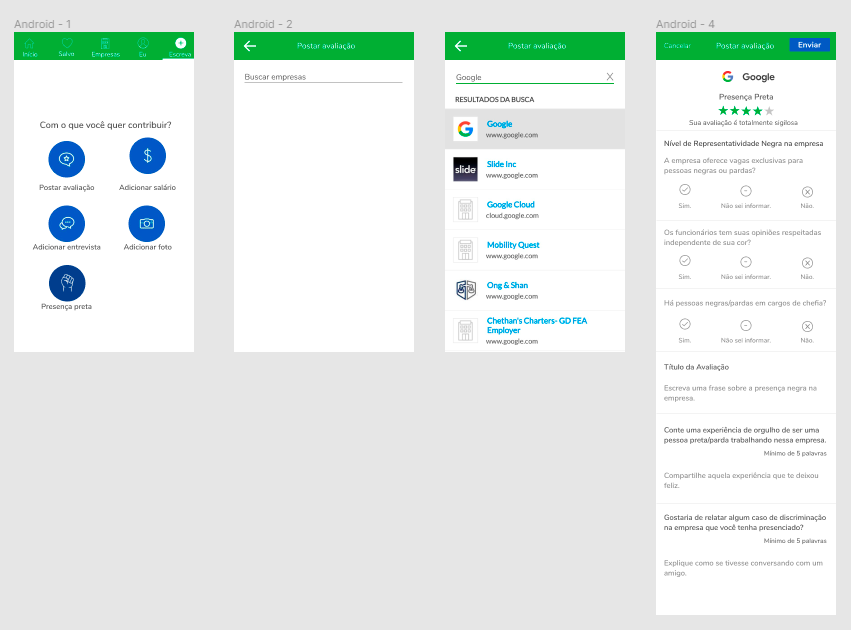
Task: Tap the Postar avaliação round icon
Action: (67, 159)
